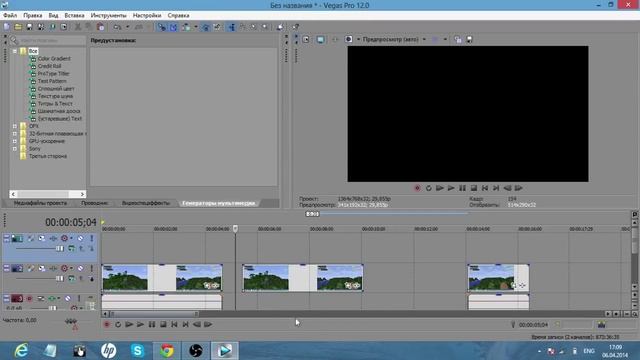Open project Properties from main toolbar
Image resolution: width=640 pixels, height=360 pixels.
pyautogui.click(x=64, y=27)
